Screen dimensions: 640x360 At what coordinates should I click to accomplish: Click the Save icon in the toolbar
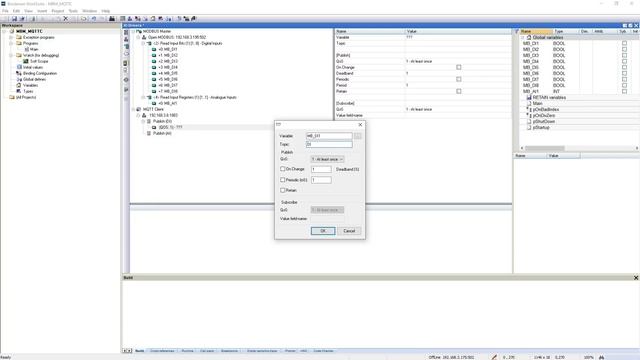pyautogui.click(x=14, y=18)
